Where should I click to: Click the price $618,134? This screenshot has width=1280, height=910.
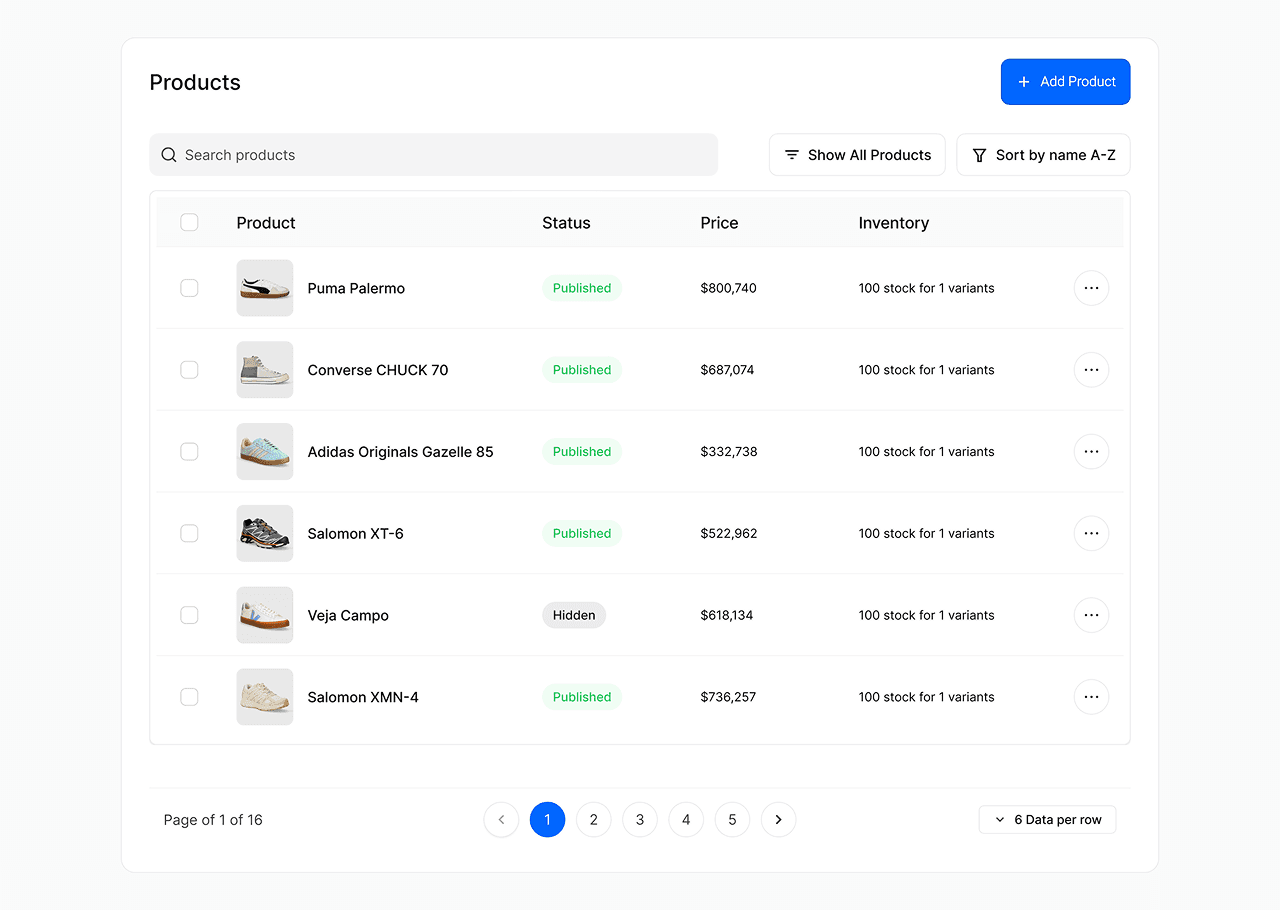pos(727,615)
